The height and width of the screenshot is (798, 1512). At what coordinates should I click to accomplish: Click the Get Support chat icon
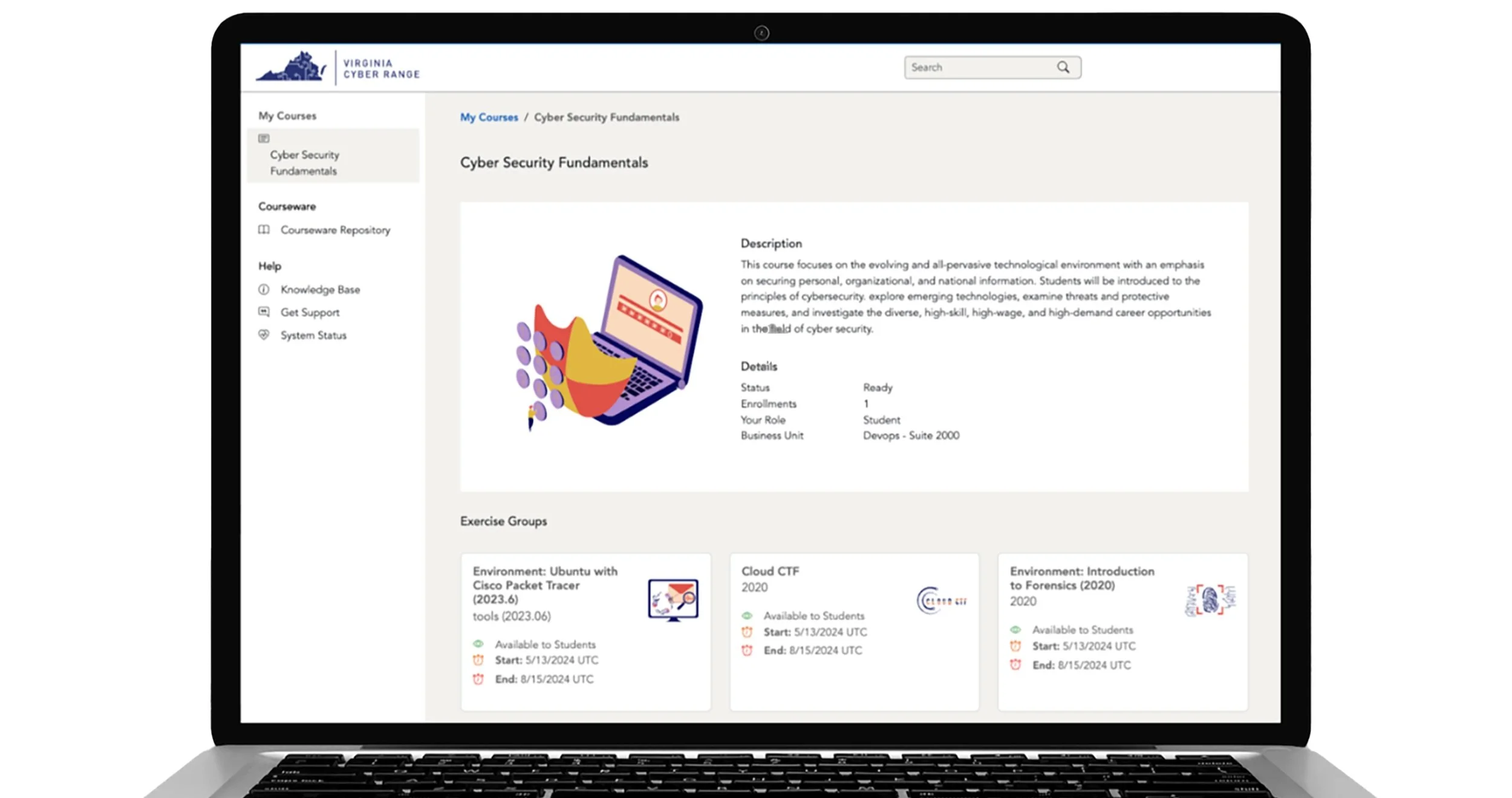point(264,312)
